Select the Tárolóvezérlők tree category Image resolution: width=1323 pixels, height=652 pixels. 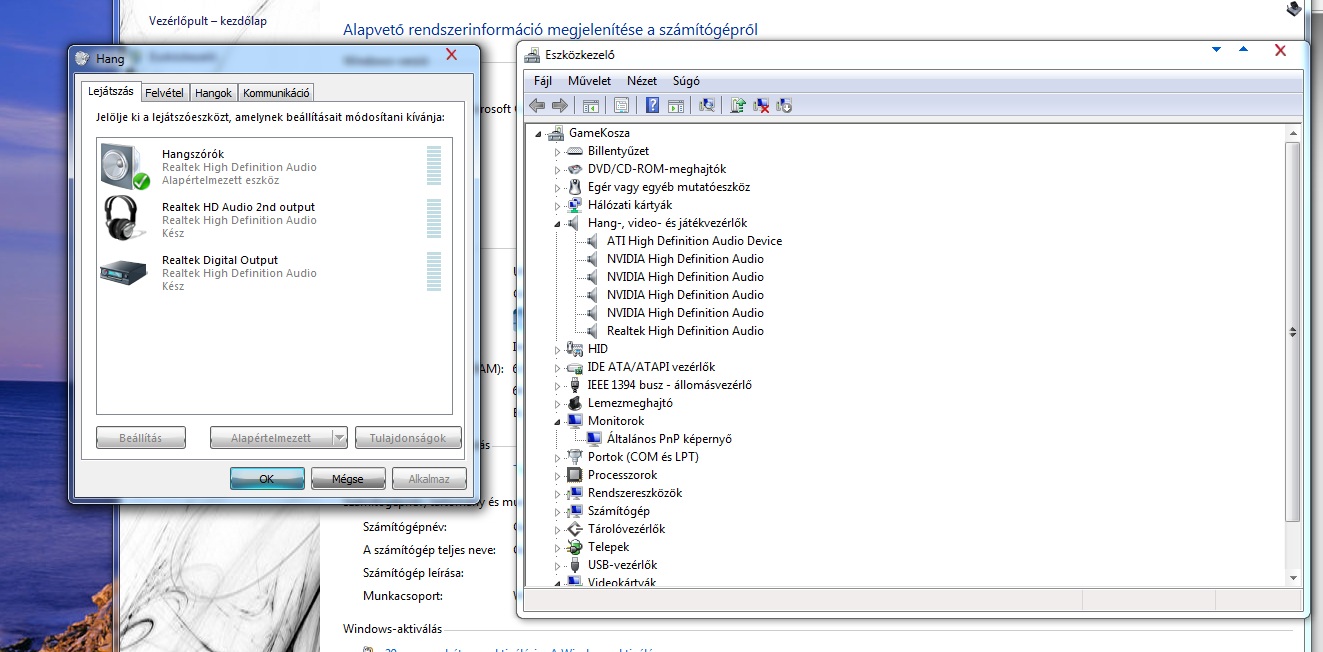tap(626, 529)
